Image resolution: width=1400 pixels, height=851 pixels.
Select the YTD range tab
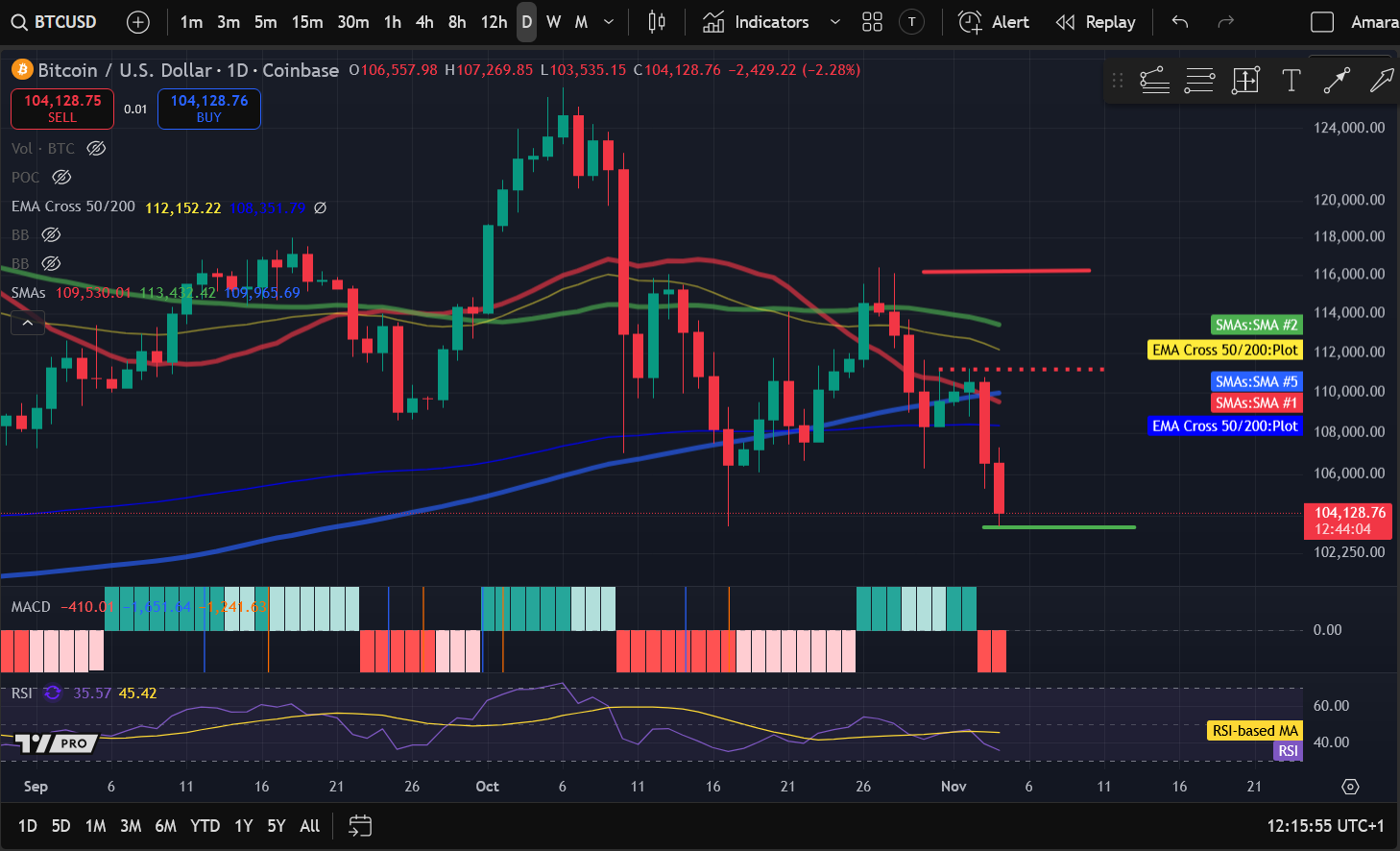point(205,825)
